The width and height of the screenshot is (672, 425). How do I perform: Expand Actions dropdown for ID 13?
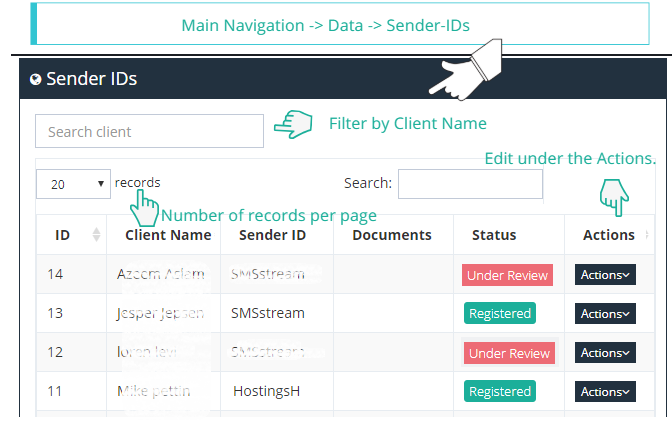[x=605, y=313]
